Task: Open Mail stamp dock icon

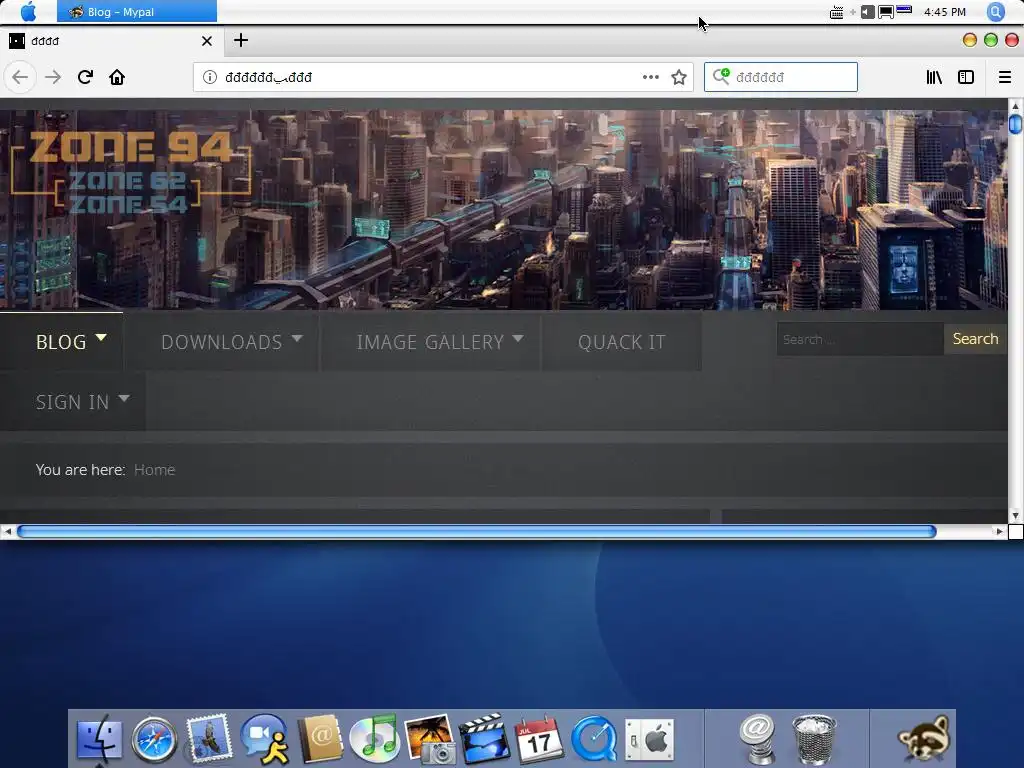Action: click(209, 739)
